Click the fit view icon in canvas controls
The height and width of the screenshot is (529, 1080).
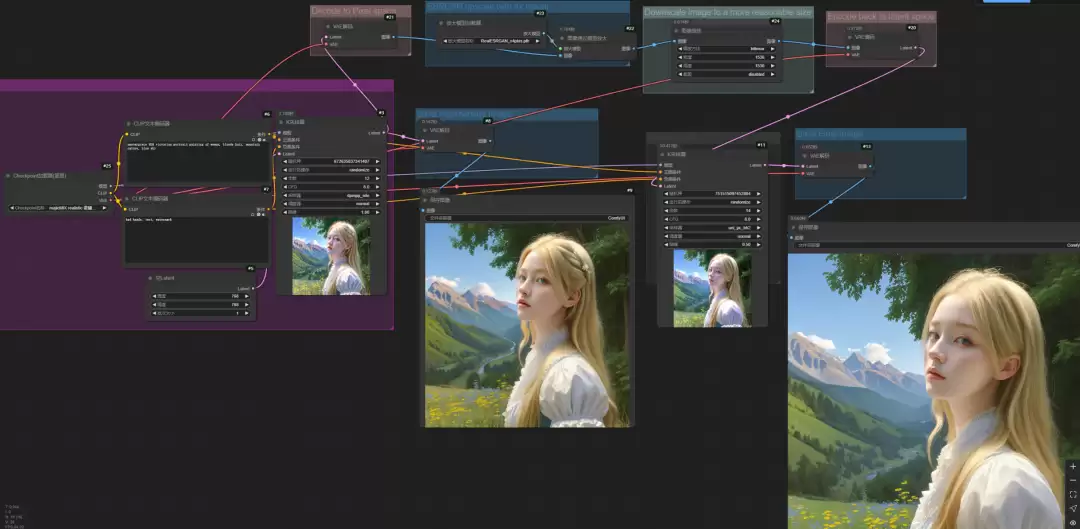tap(1072, 495)
